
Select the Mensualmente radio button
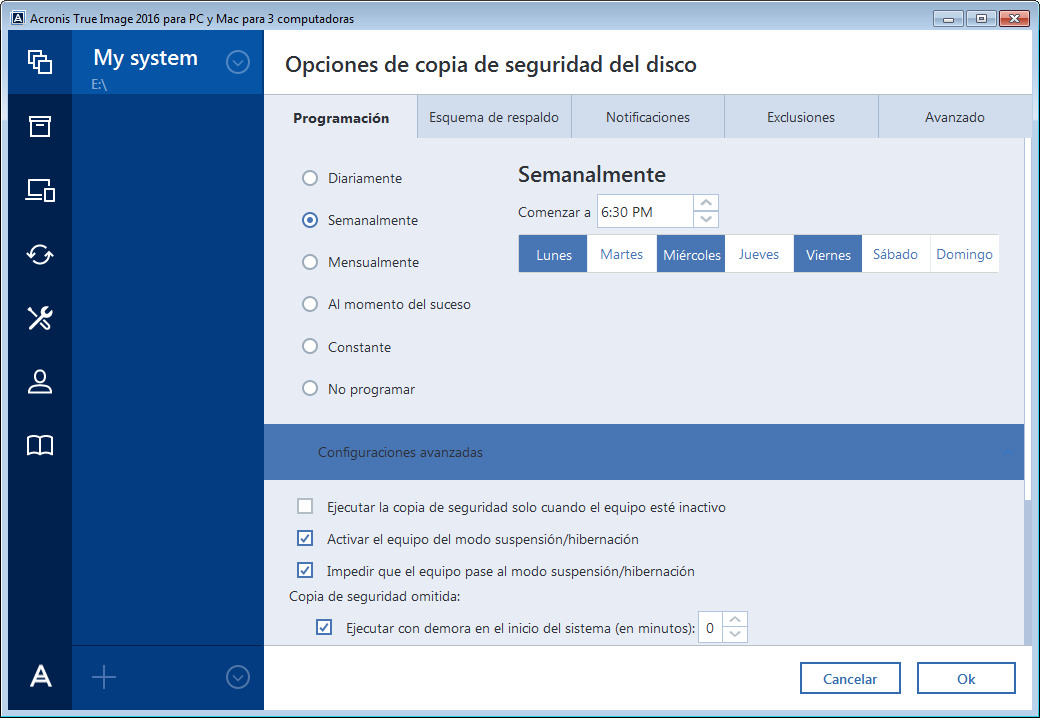coord(310,262)
